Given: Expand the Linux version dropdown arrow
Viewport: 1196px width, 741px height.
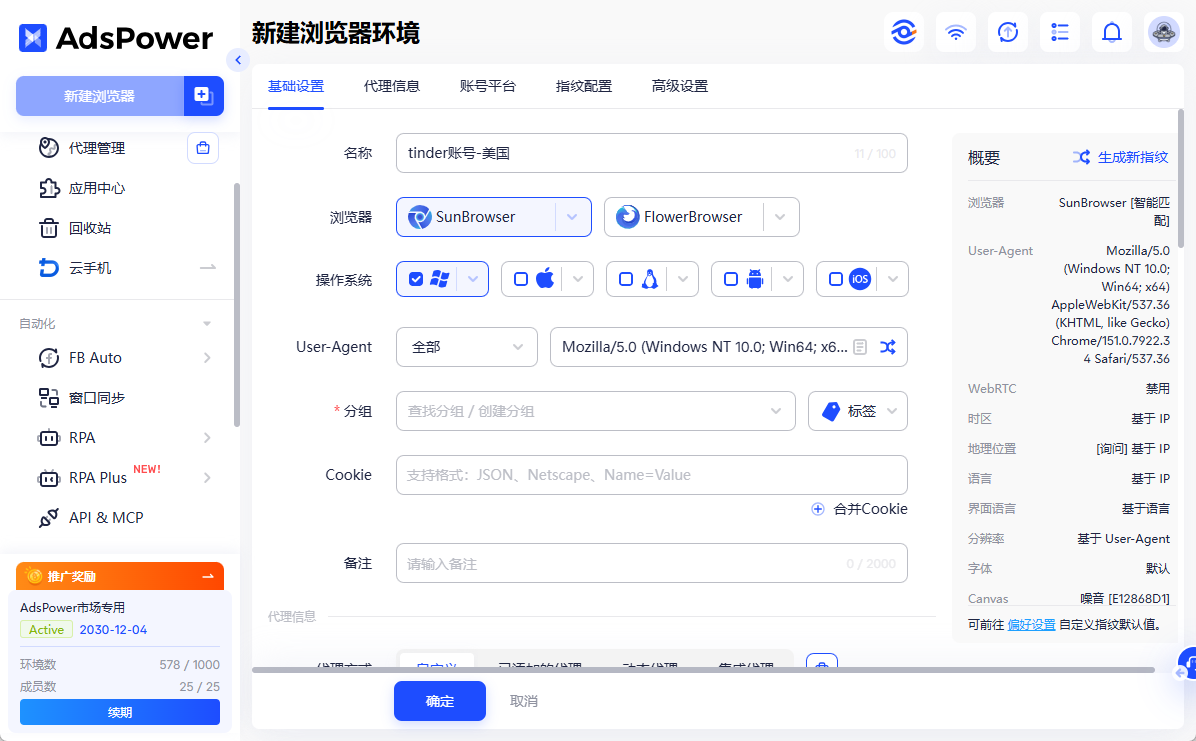Looking at the screenshot, I should click(683, 279).
